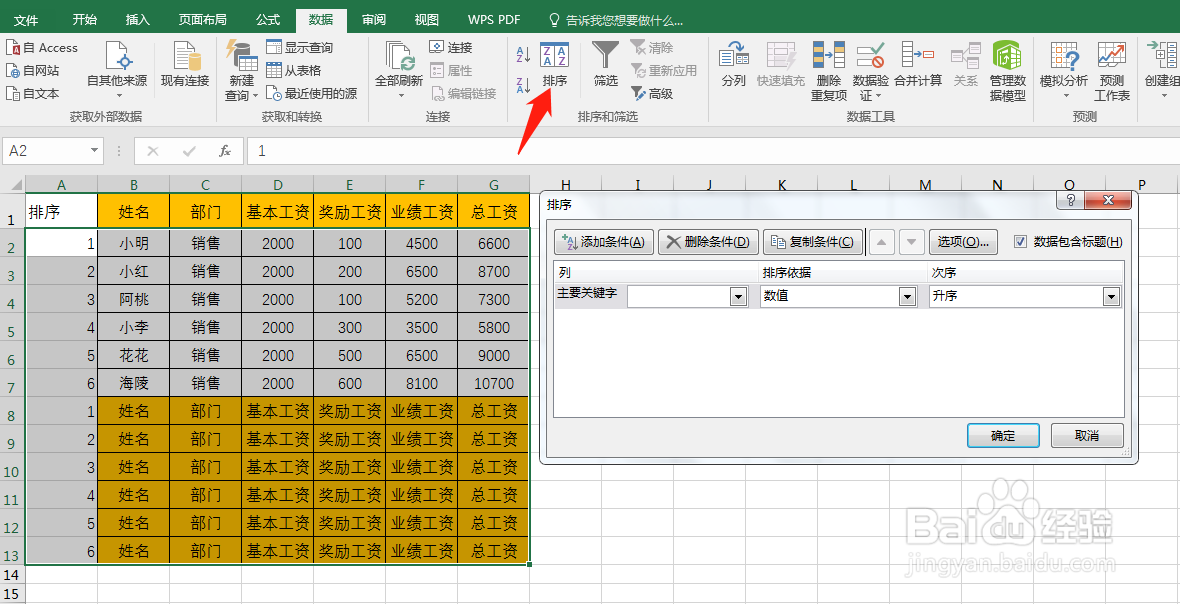
Task: Click header cell 排序 in A1
Action: point(62,212)
